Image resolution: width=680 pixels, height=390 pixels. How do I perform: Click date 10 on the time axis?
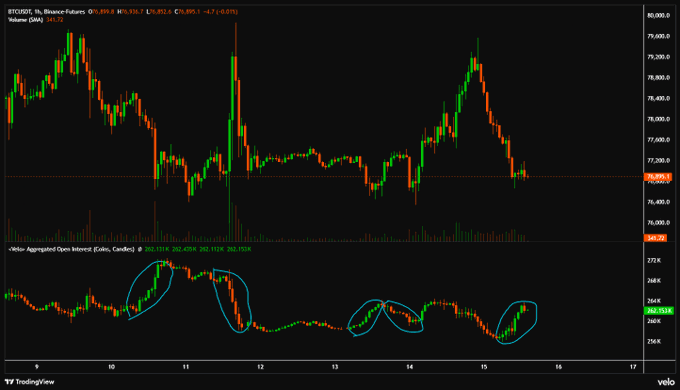coord(111,367)
